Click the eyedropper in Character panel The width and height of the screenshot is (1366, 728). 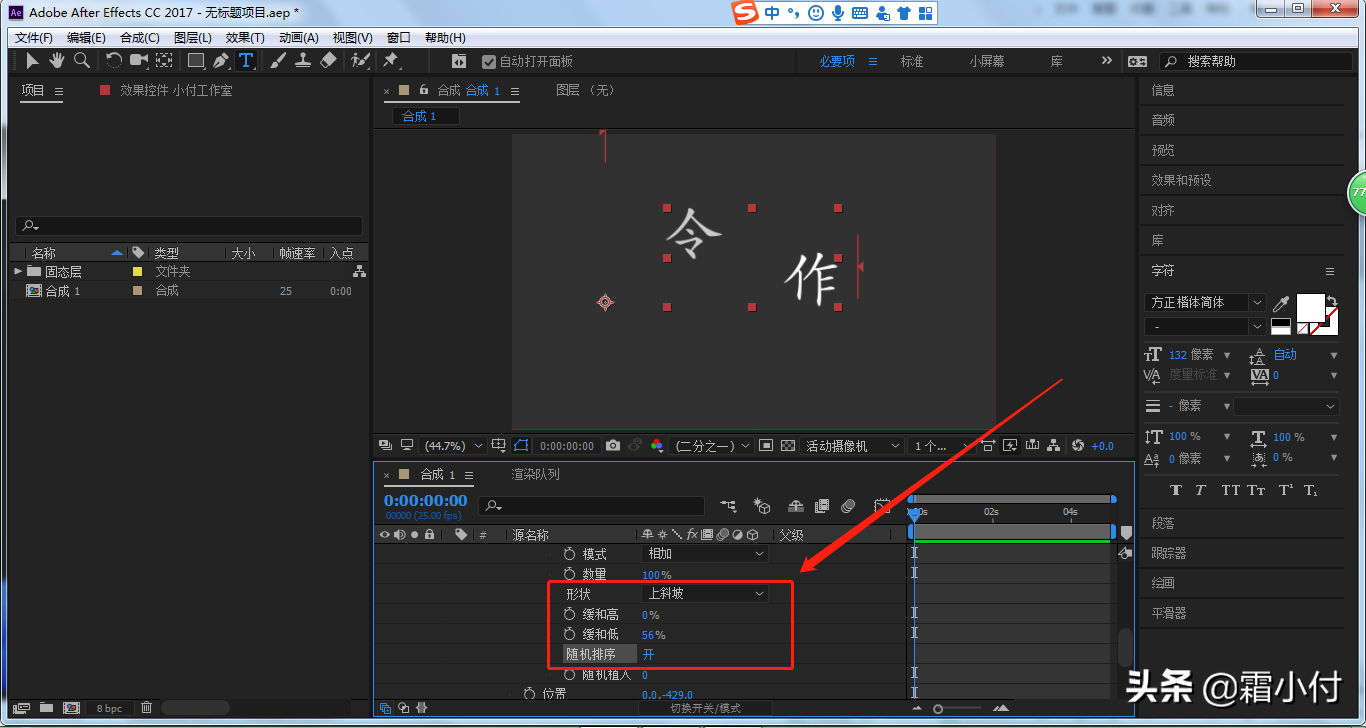[1281, 303]
